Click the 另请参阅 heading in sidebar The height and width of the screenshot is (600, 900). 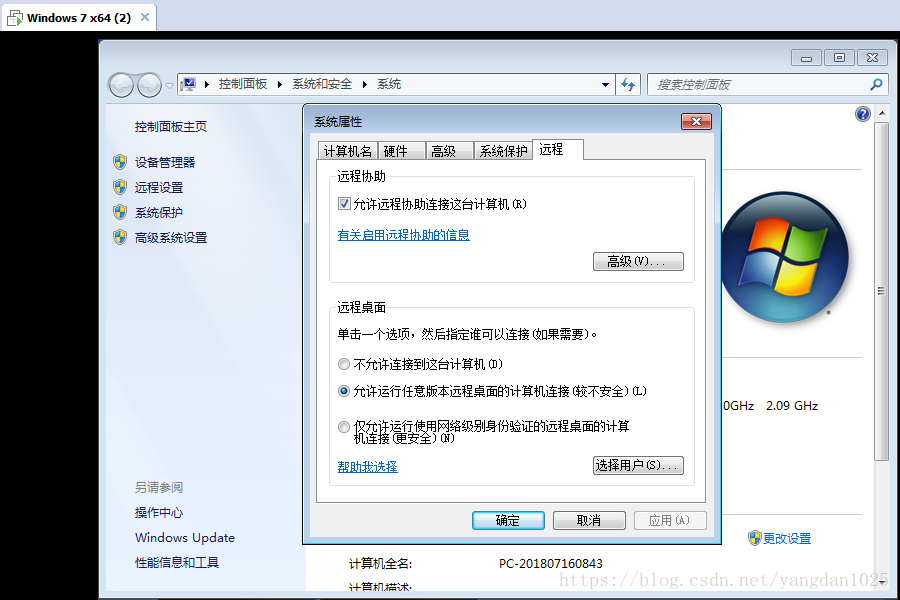(x=158, y=487)
